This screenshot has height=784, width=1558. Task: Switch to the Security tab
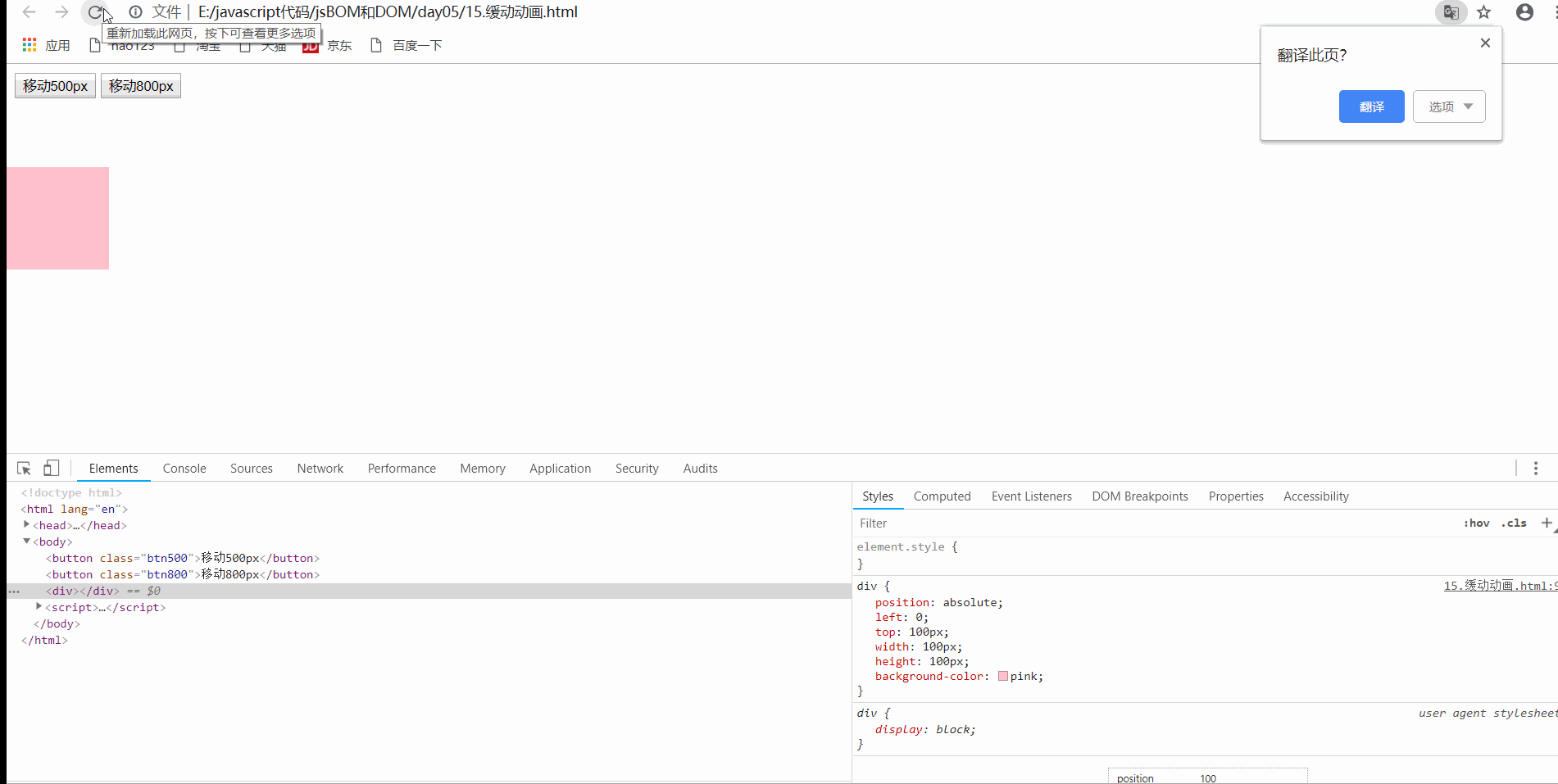[637, 469]
